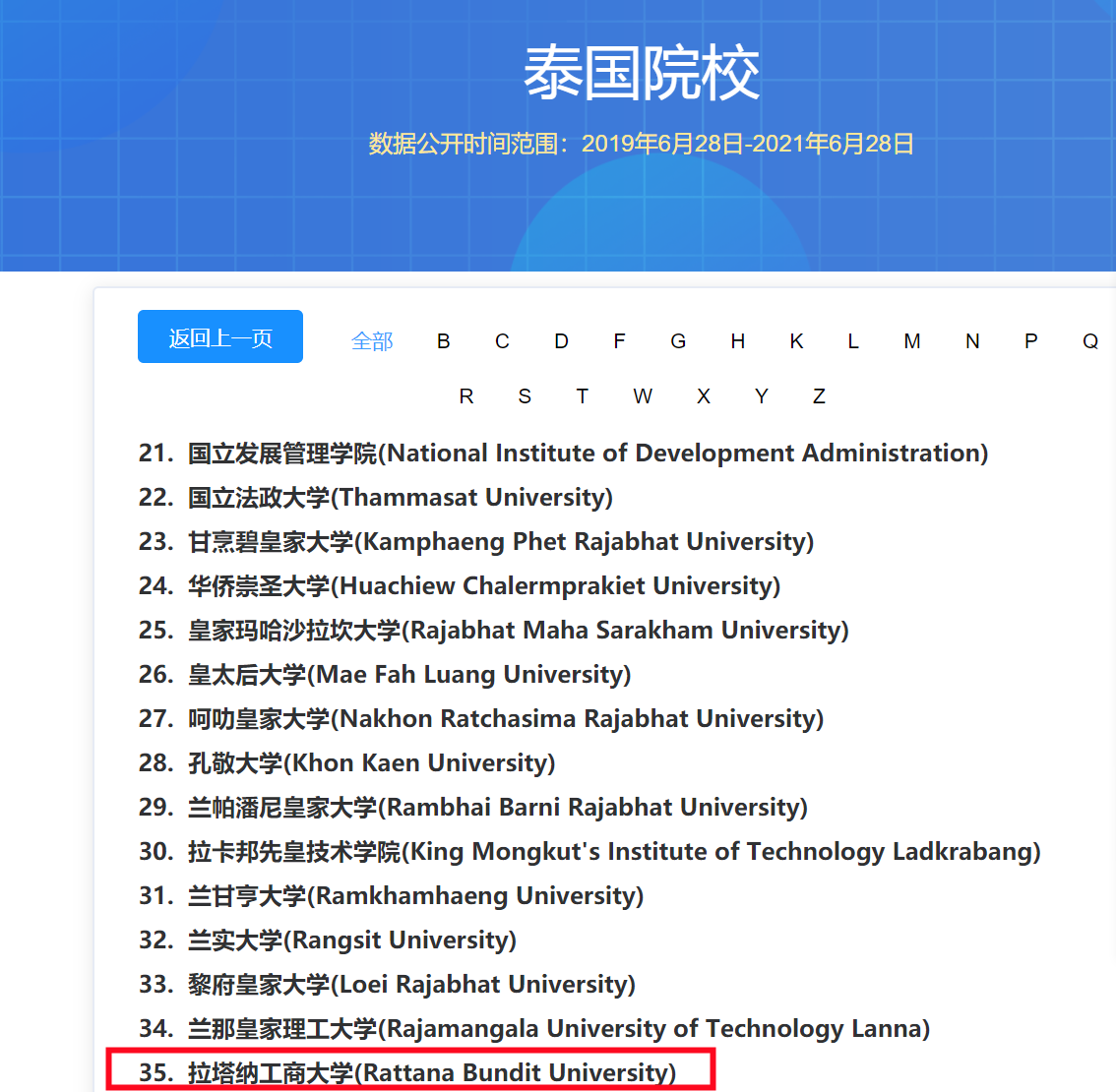
Task: Open the Thammasat University link
Action: tap(400, 498)
